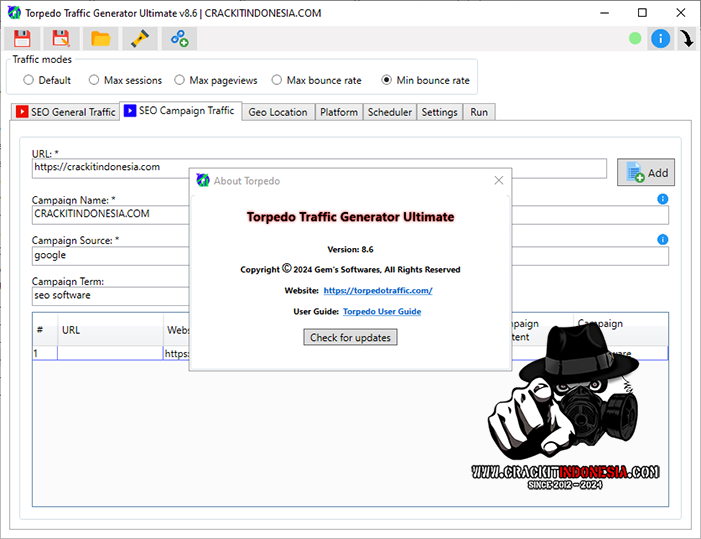This screenshot has height=539, width=701.
Task: Choose Max pageviews traffic mode
Action: click(x=179, y=80)
